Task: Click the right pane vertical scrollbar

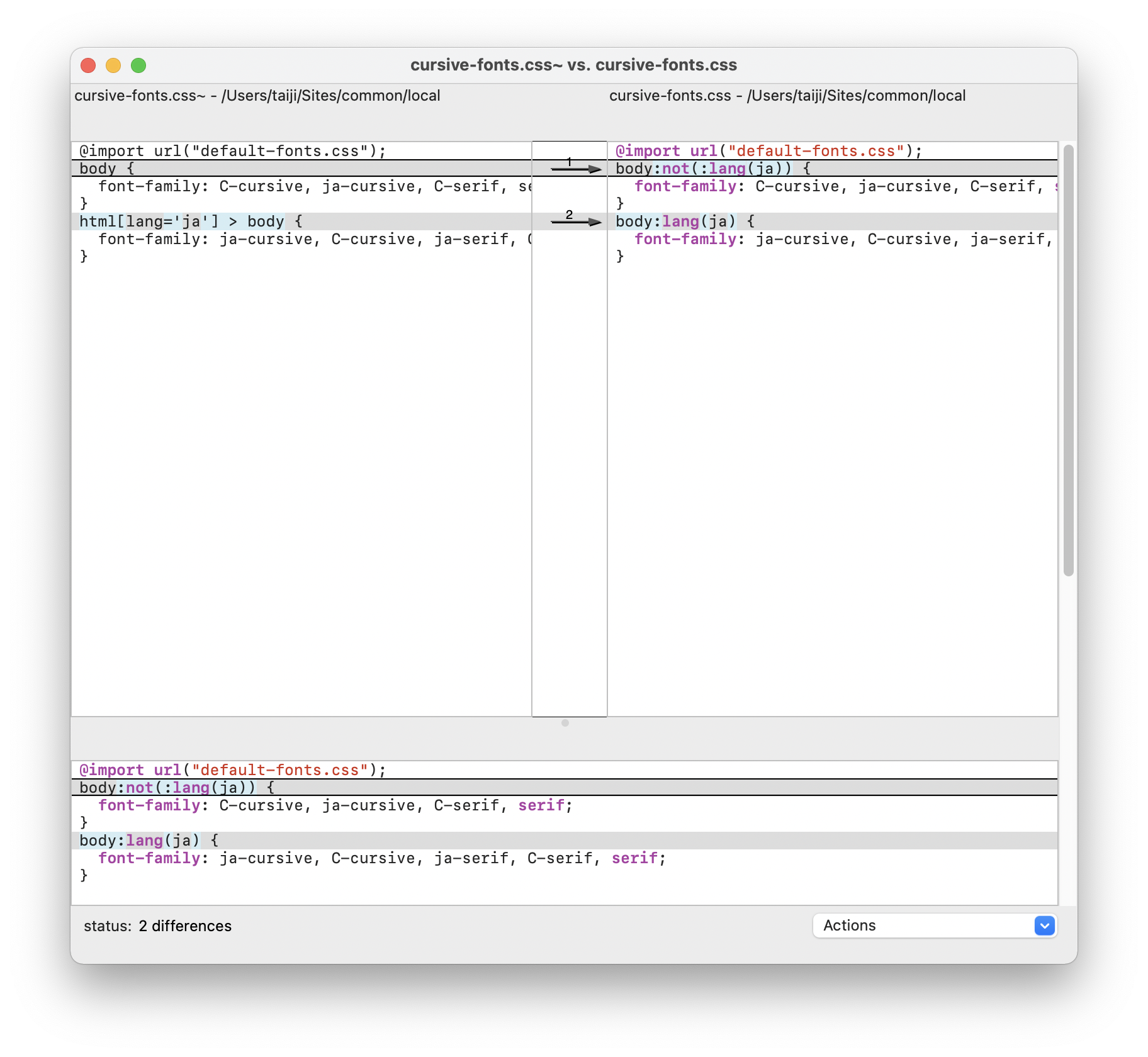Action: pyautogui.click(x=1068, y=360)
